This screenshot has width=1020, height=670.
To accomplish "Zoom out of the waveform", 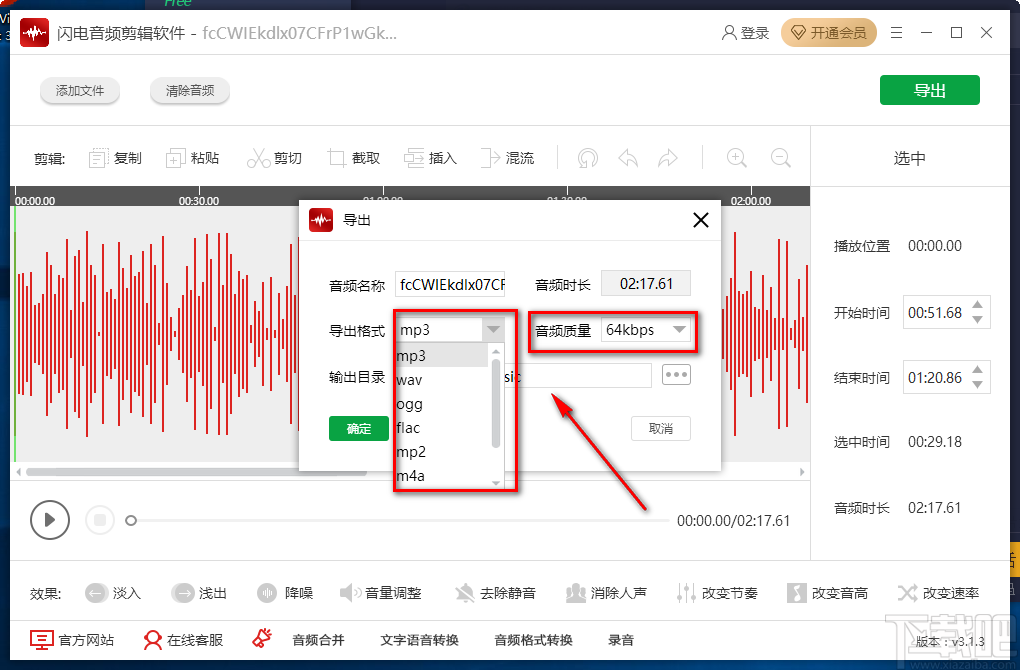I will point(781,158).
